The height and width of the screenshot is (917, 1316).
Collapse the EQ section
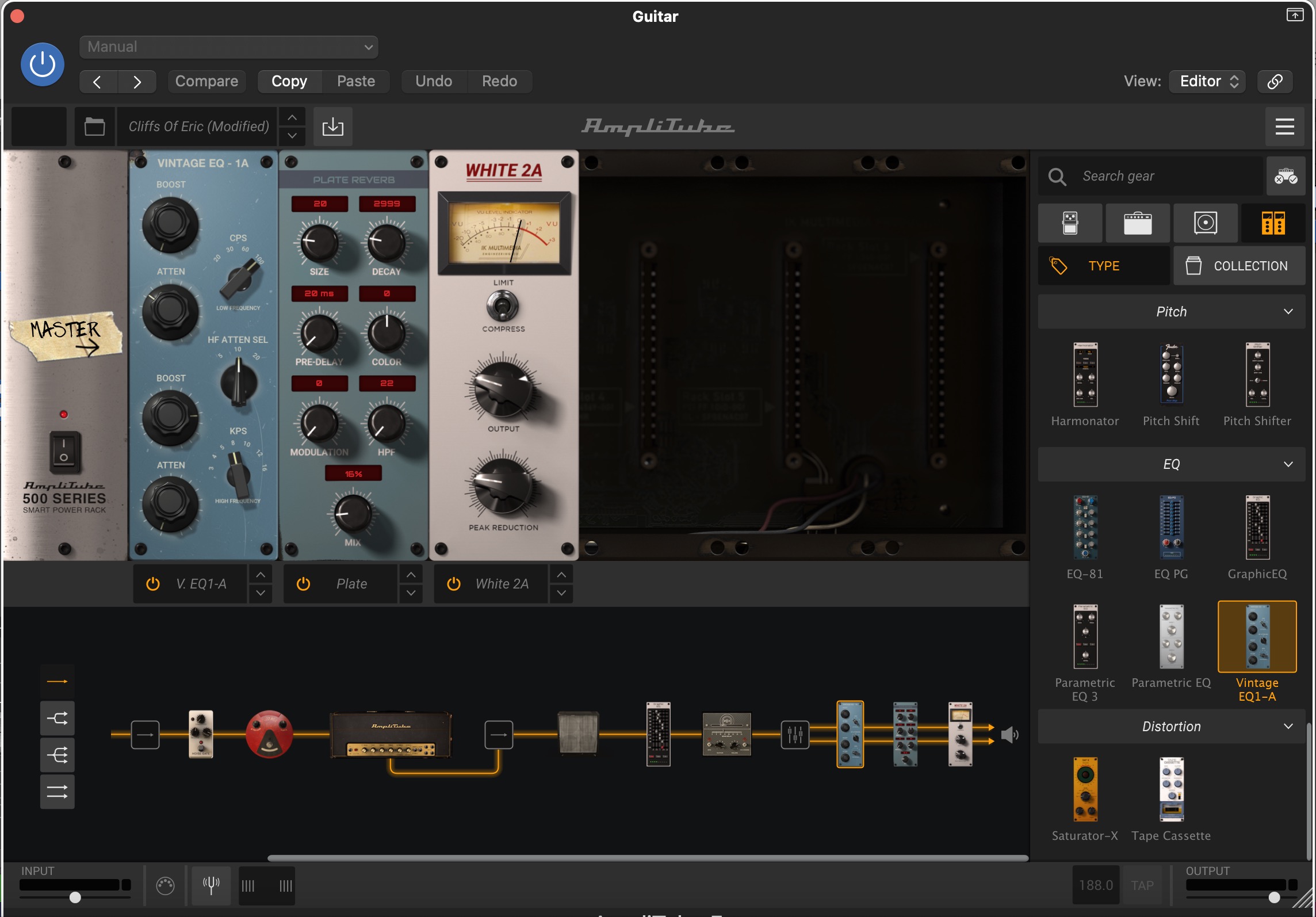(1172, 464)
